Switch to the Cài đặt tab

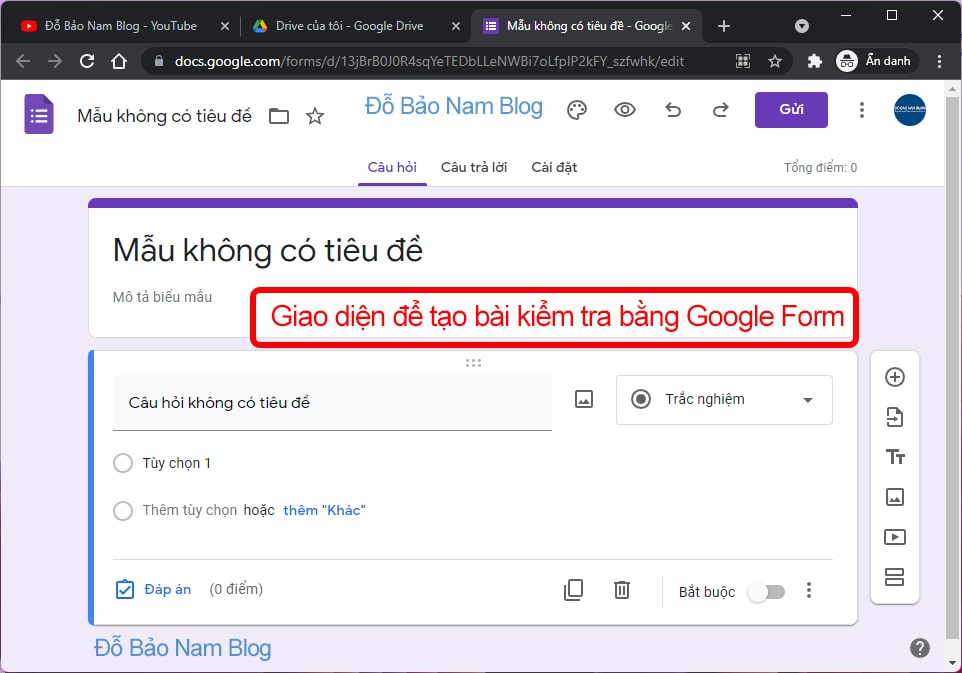[x=554, y=167]
